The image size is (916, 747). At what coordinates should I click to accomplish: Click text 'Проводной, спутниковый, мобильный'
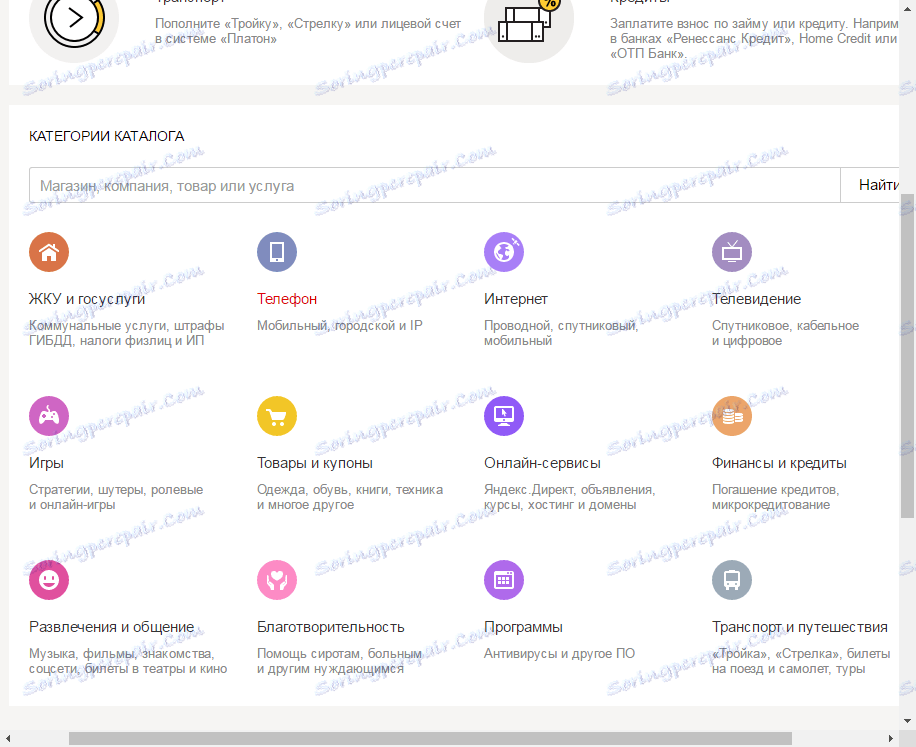pyautogui.click(x=561, y=333)
